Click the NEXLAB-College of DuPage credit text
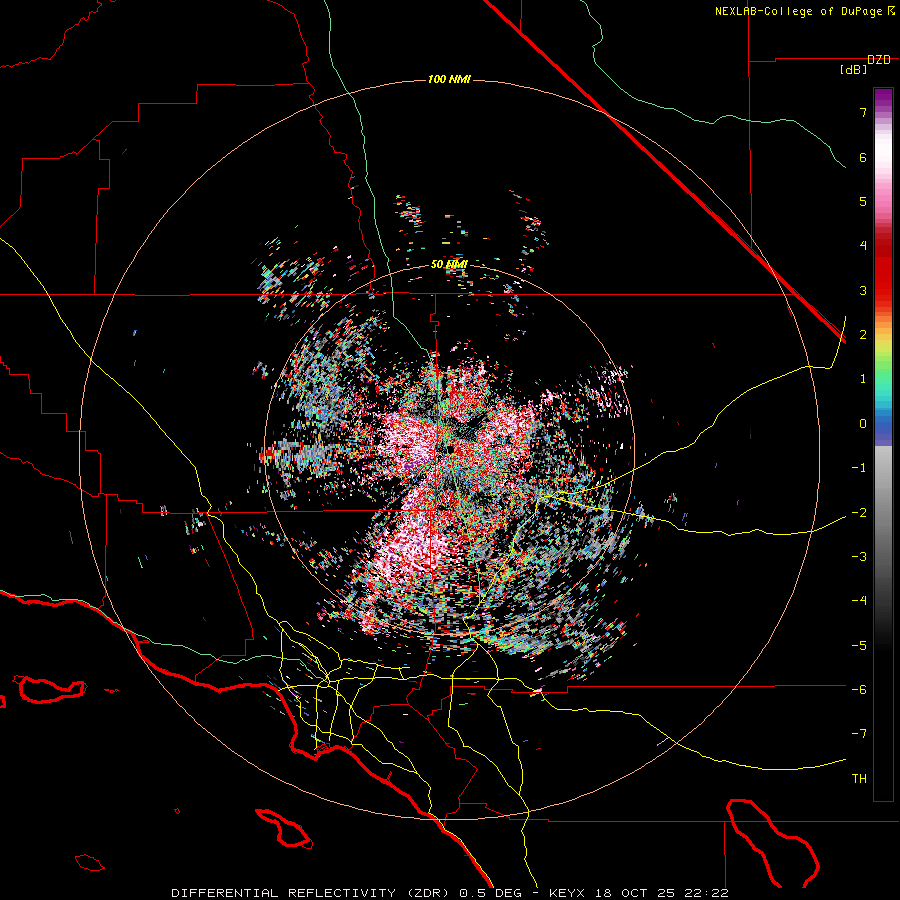This screenshot has width=900, height=900. coord(805,11)
